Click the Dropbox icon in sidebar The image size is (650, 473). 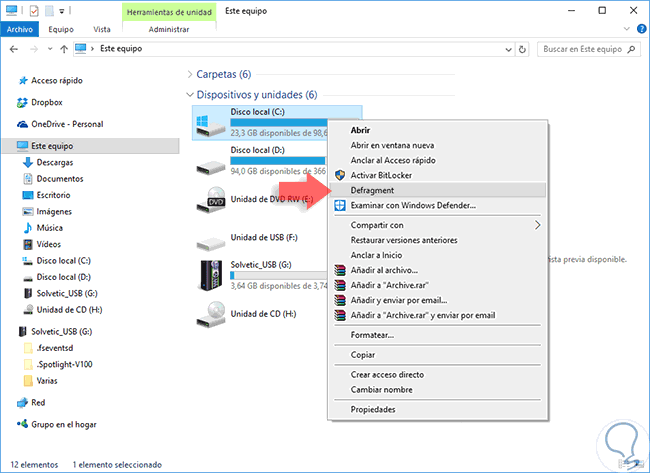[x=23, y=102]
